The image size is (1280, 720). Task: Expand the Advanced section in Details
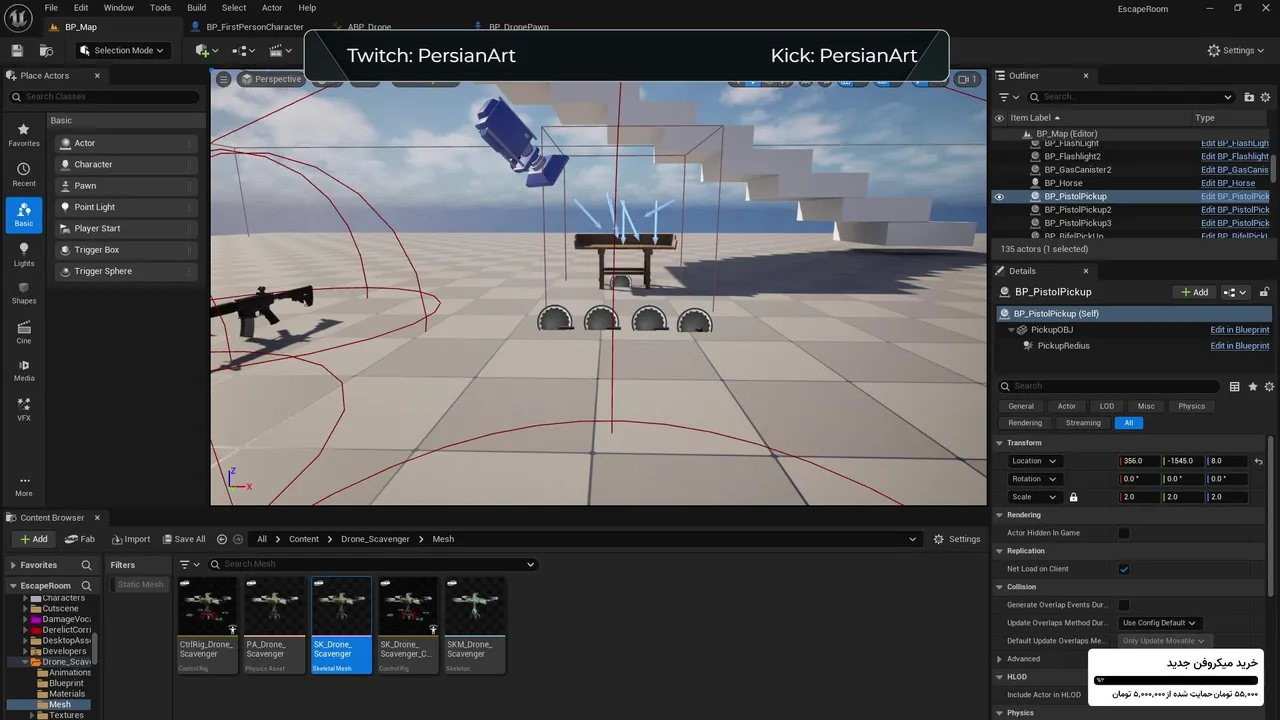[1000, 659]
